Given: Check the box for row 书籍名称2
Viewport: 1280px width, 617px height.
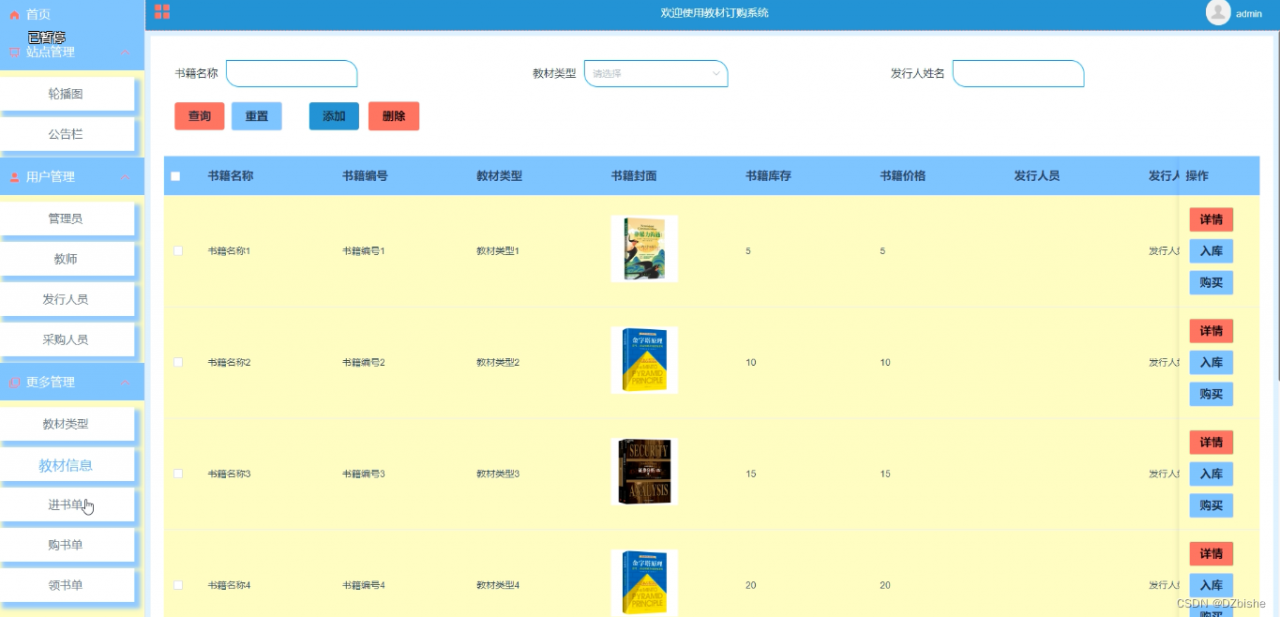Looking at the screenshot, I should coord(178,362).
